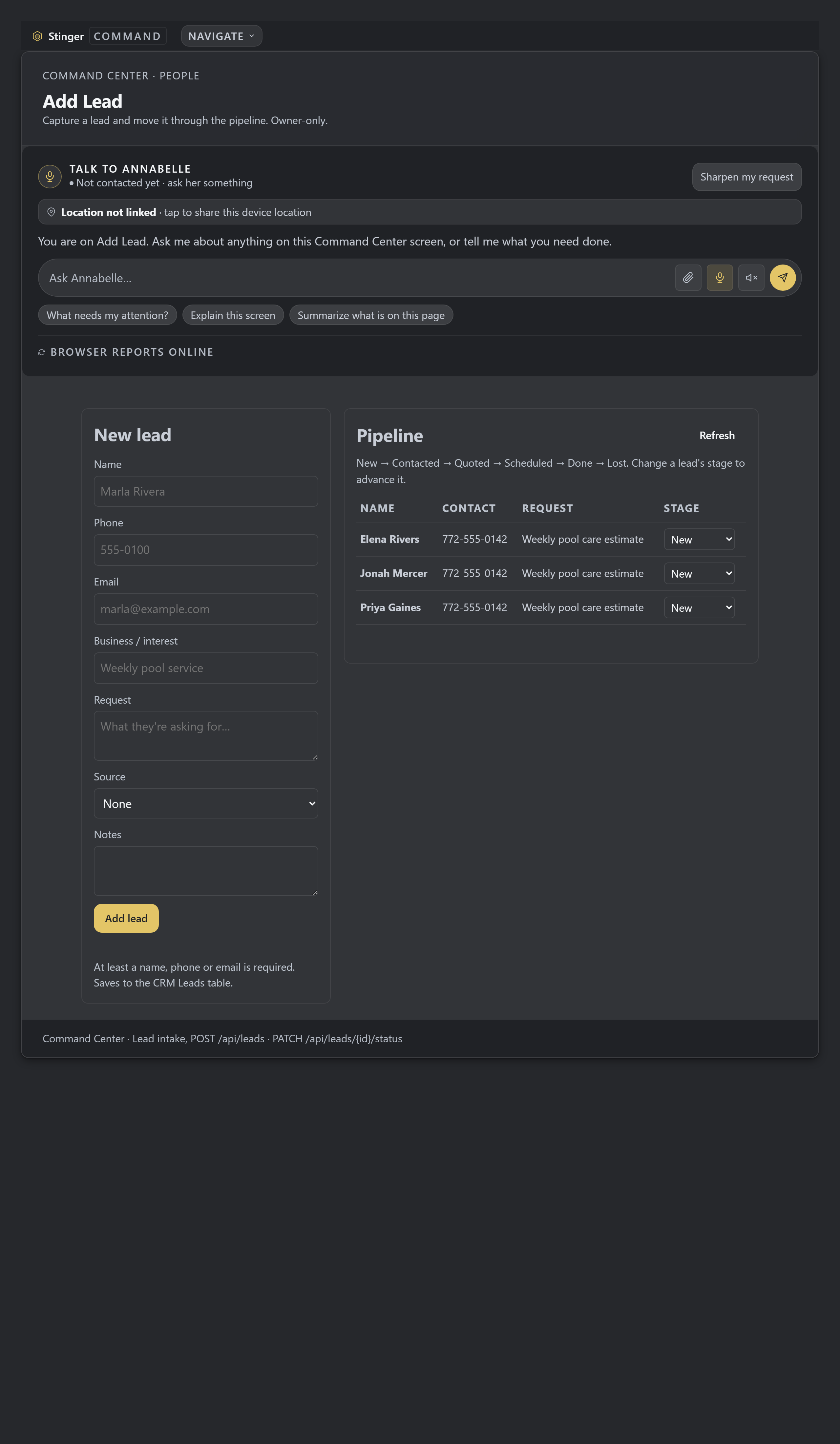Viewport: 840px width, 1444px height.
Task: Refresh the Pipeline list
Action: [x=717, y=435]
